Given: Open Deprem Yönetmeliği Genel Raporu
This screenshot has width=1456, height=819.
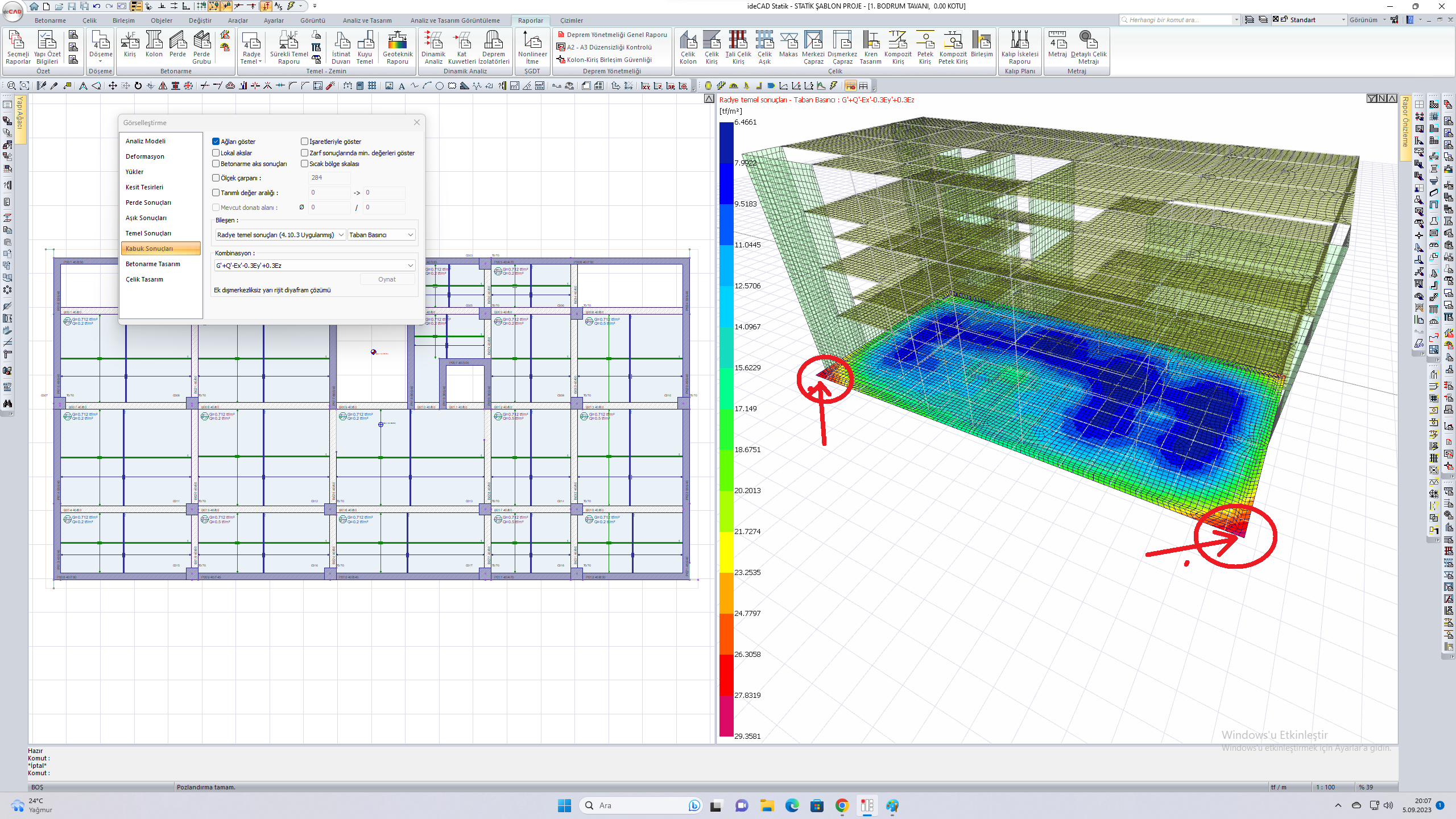Looking at the screenshot, I should point(612,35).
